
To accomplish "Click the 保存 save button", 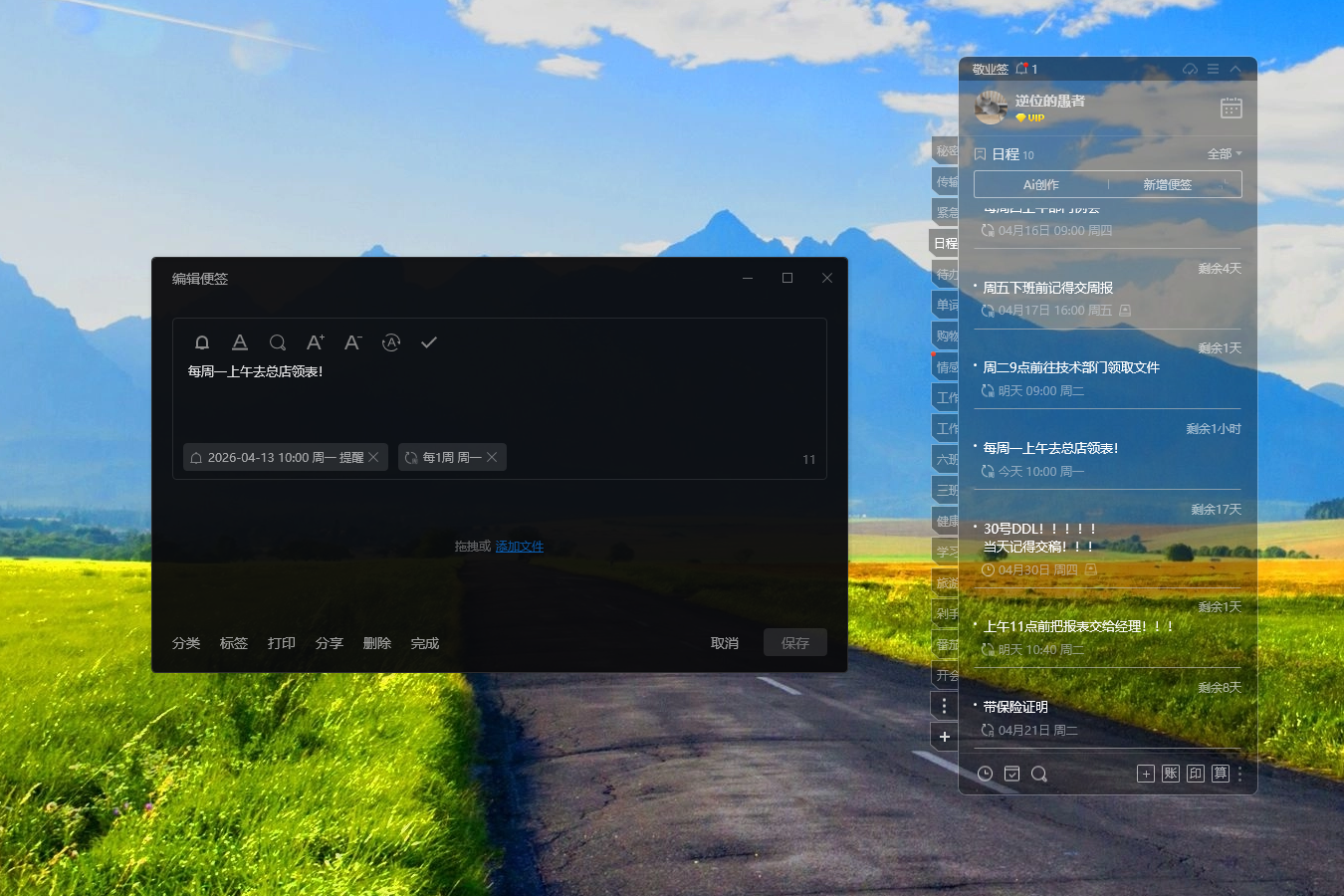I will tap(794, 642).
